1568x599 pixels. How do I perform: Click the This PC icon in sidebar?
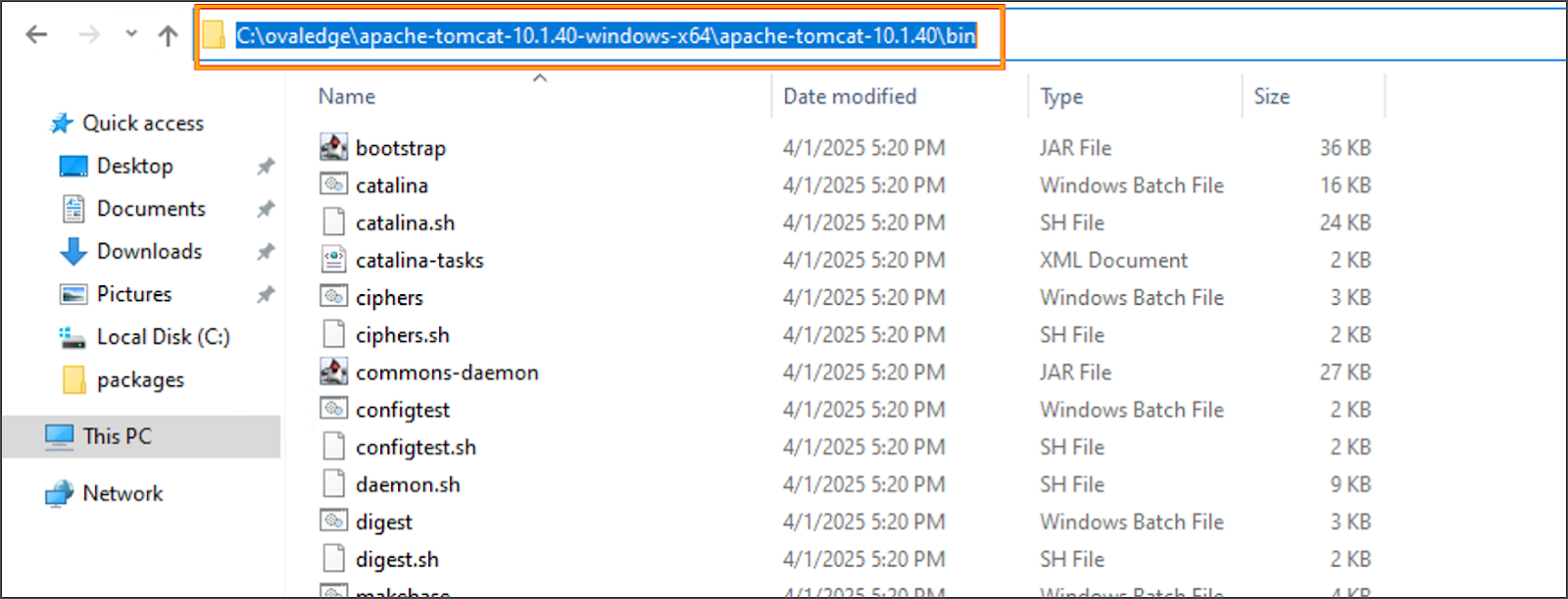[x=60, y=436]
